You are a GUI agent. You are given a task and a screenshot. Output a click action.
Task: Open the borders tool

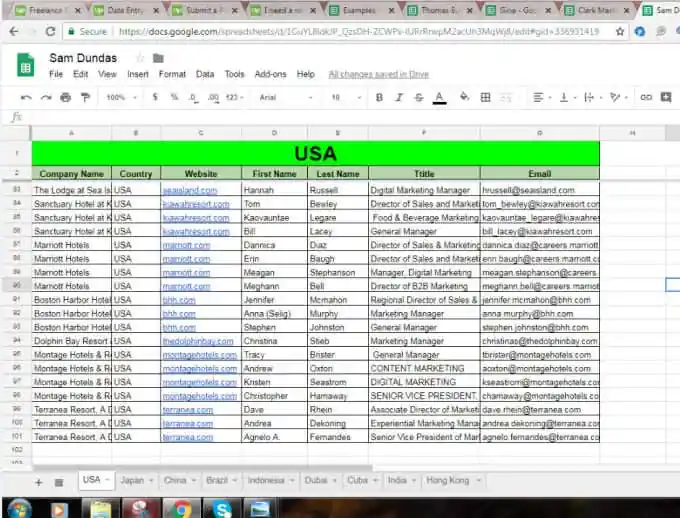(x=485, y=97)
